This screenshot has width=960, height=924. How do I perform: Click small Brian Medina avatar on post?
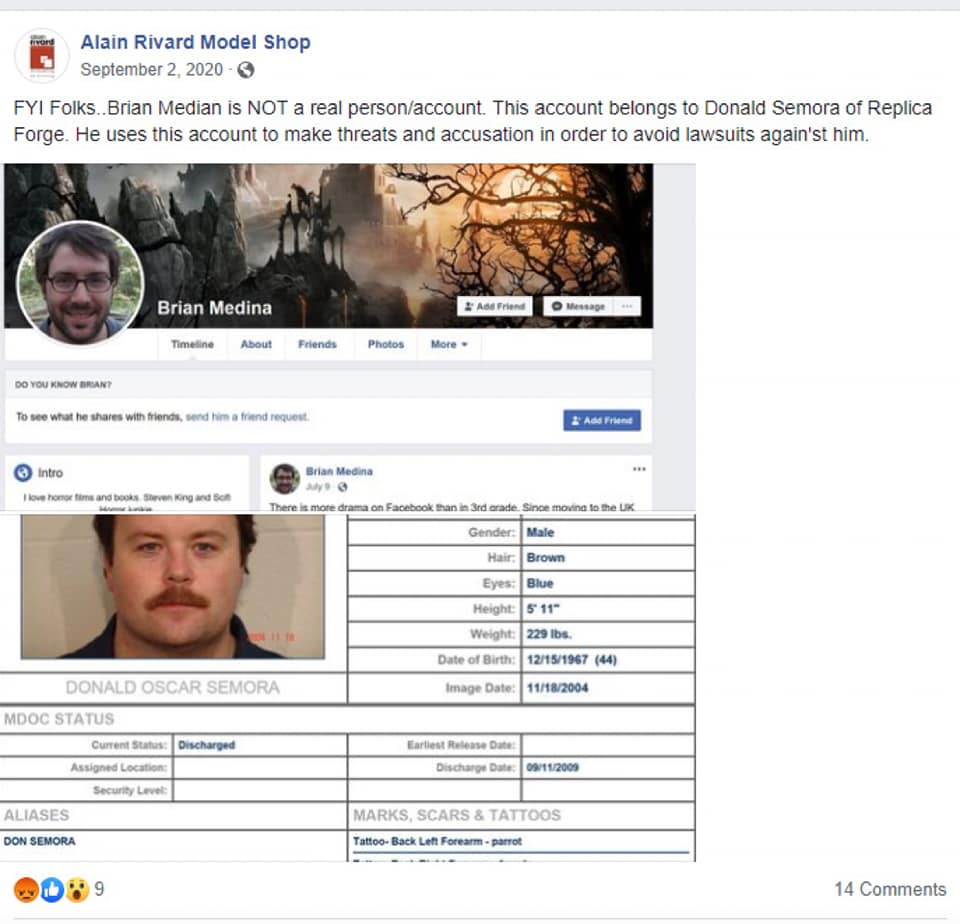click(284, 479)
